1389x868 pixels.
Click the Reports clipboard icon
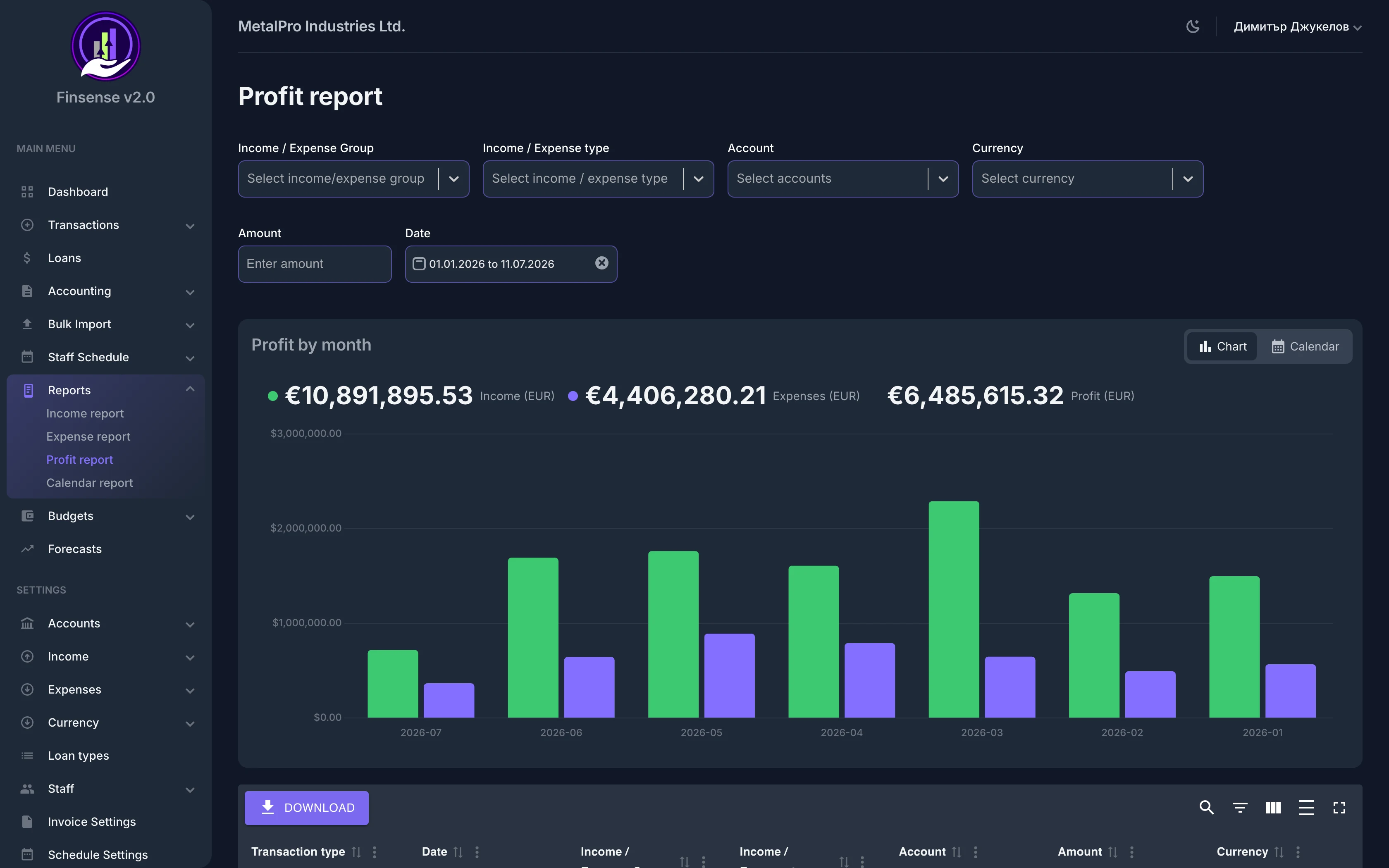pyautogui.click(x=28, y=390)
